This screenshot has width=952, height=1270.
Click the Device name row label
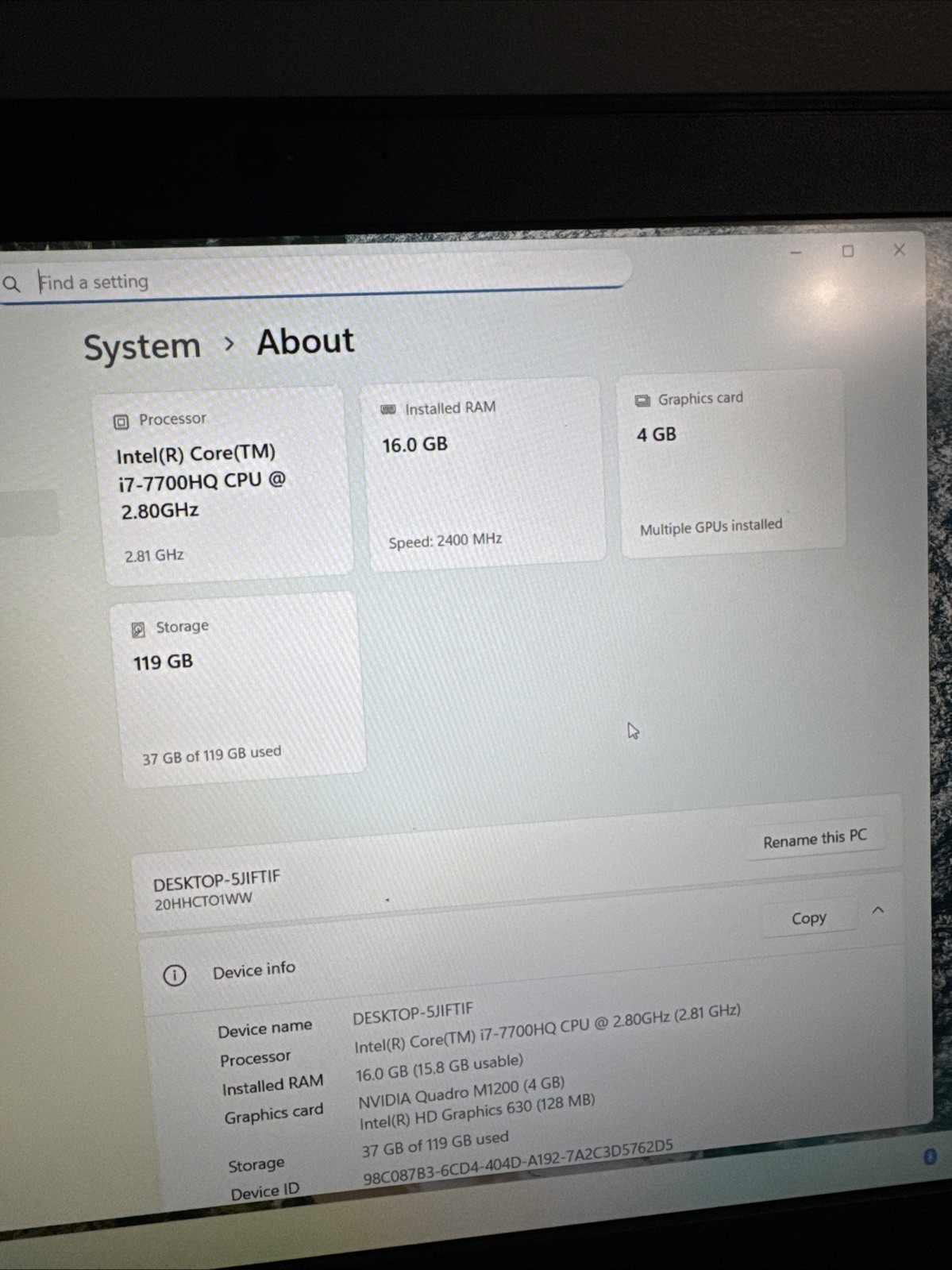[264, 1029]
